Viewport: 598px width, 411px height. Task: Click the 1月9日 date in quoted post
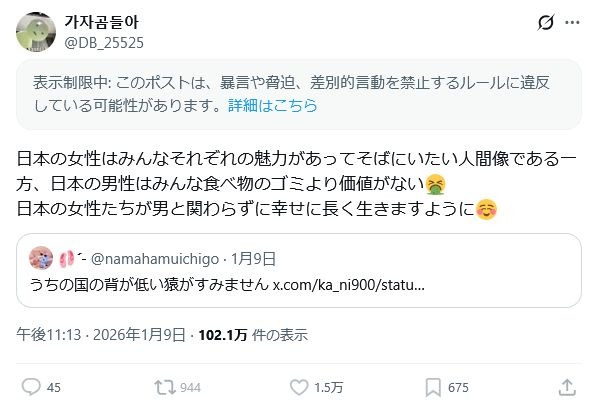253,258
